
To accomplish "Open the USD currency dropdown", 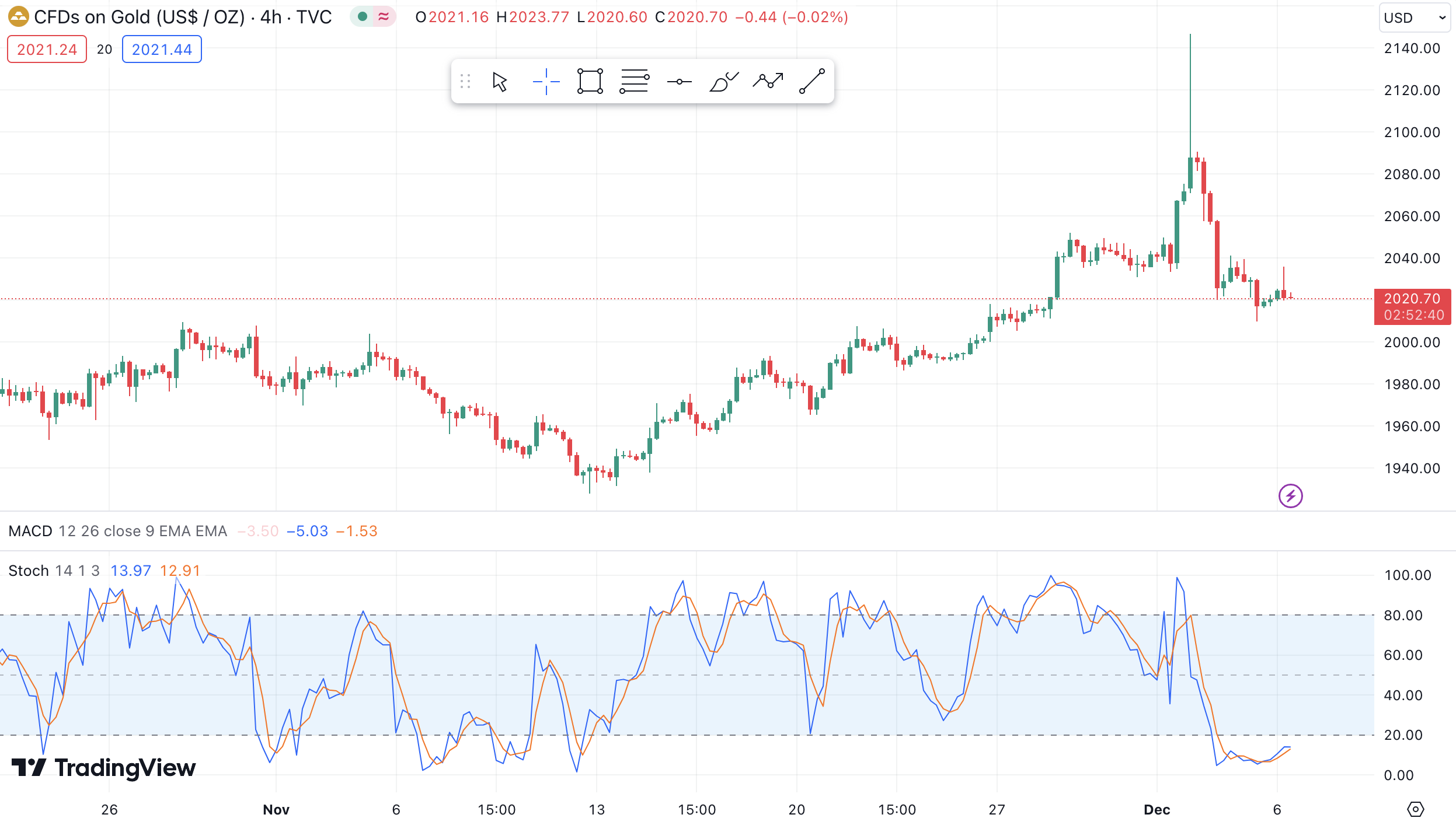I will pos(1415,18).
